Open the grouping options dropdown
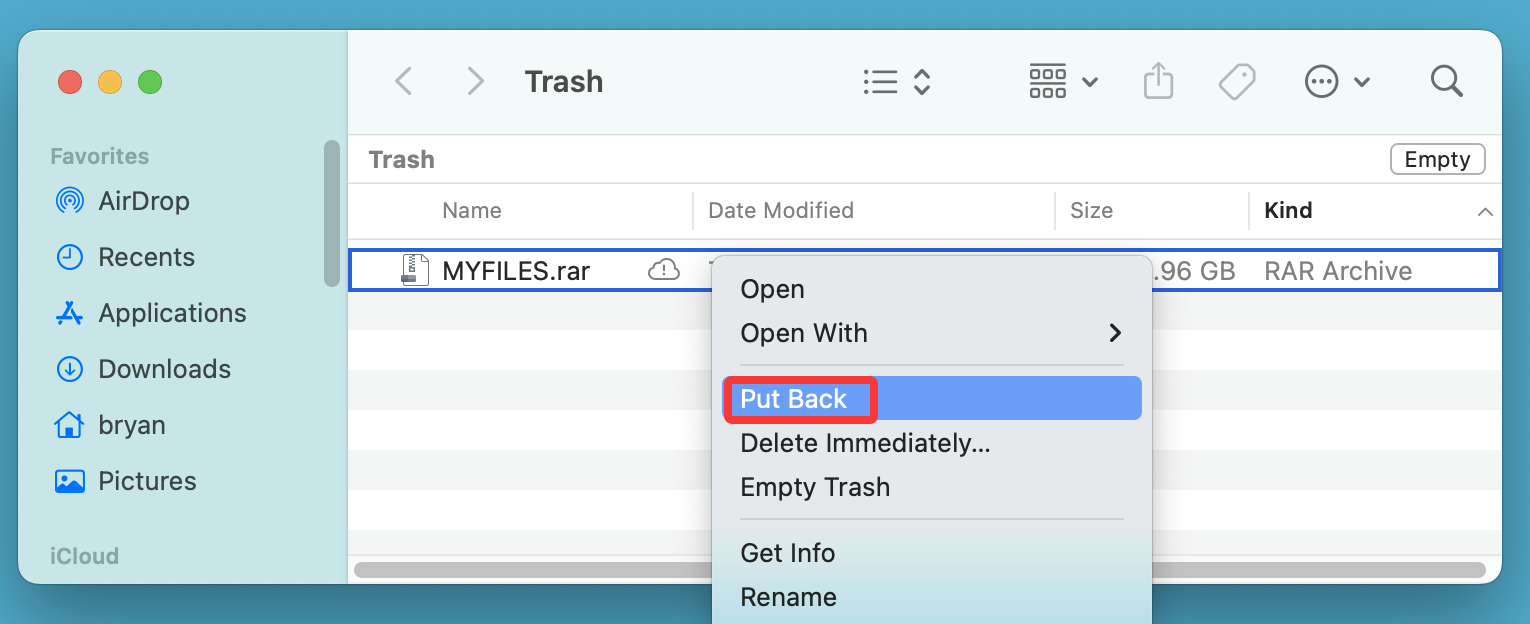Screen dimensions: 1530x624 [x=1063, y=81]
